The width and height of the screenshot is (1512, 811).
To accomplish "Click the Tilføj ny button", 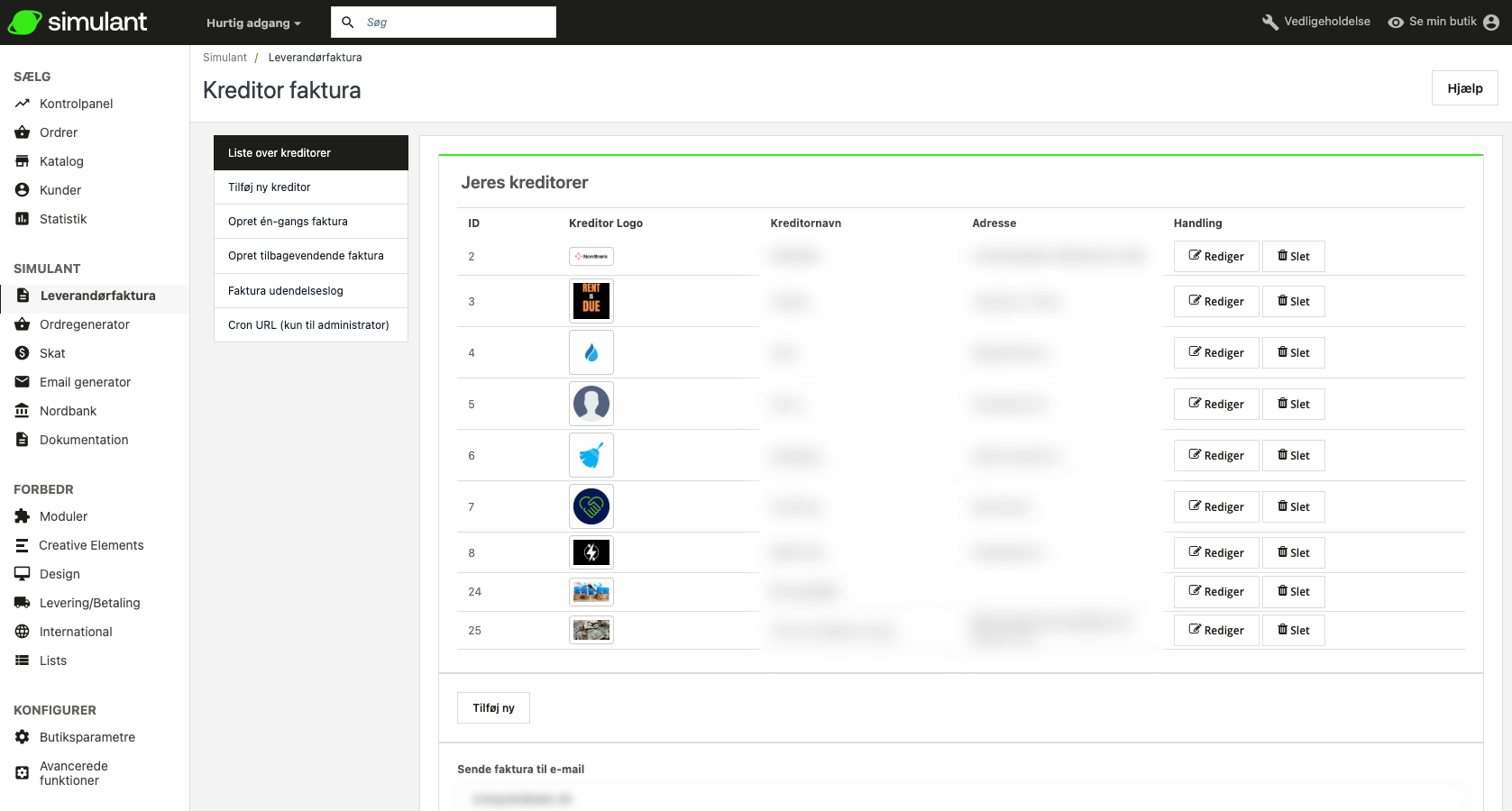I will tap(493, 708).
